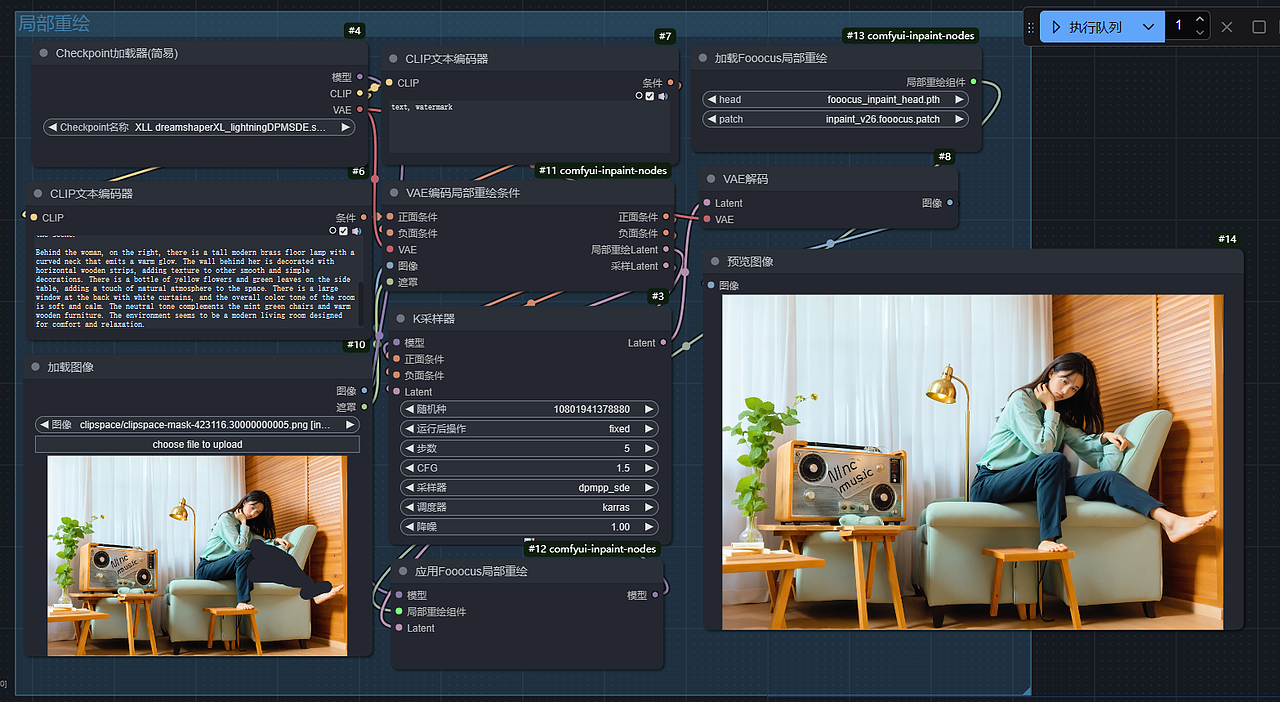This screenshot has height=702, width=1280.
Task: Click the 'text, watermark' negative prompt text area
Action: pos(528,128)
